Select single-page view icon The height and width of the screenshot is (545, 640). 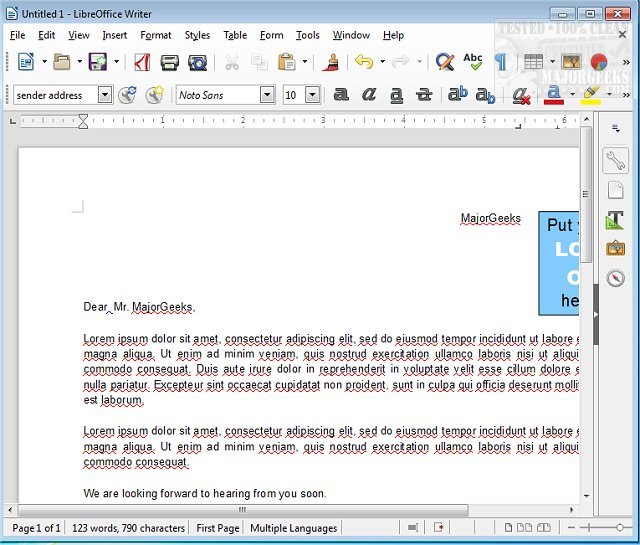point(508,528)
